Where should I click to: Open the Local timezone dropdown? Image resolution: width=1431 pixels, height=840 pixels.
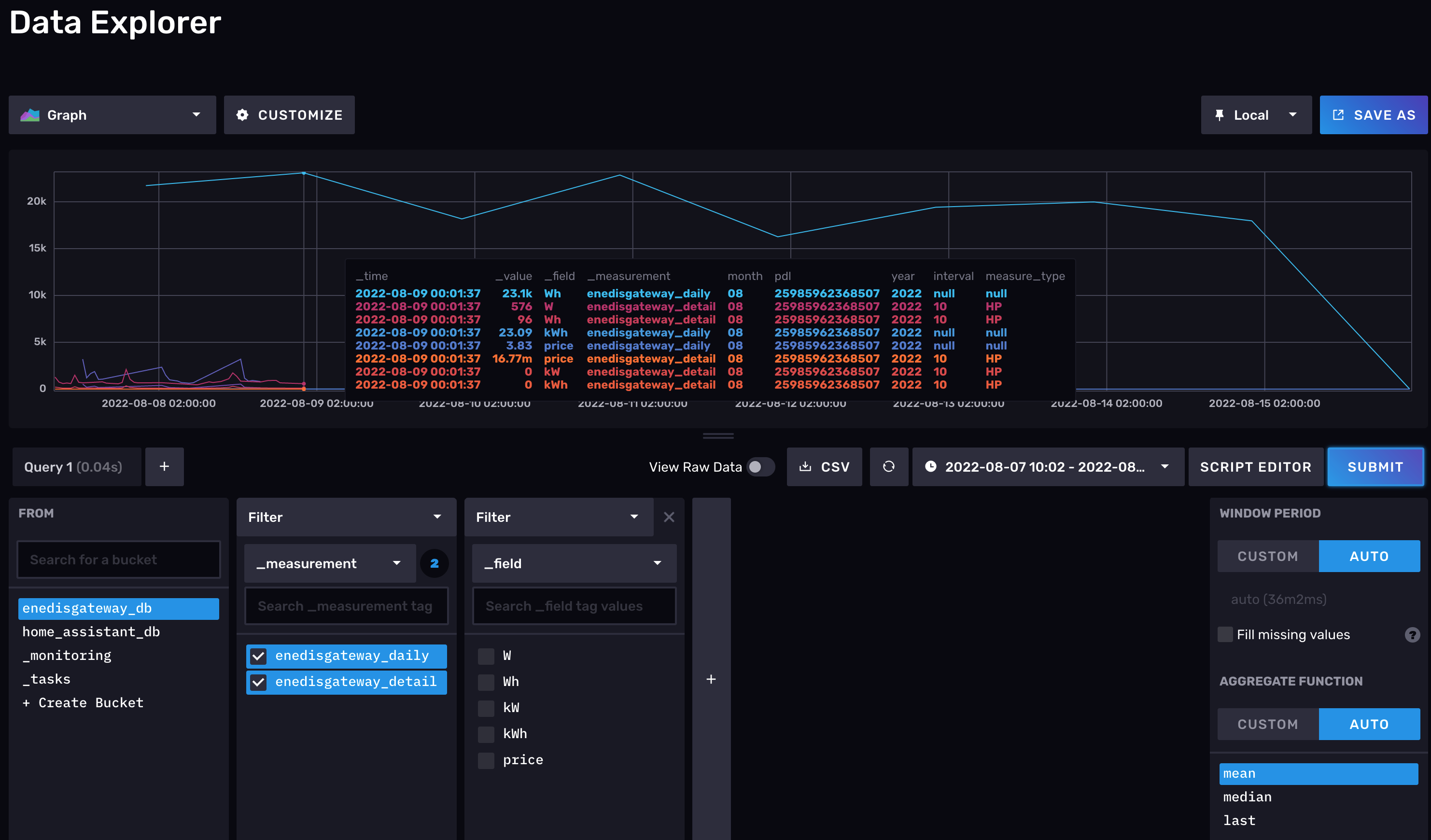(1256, 115)
